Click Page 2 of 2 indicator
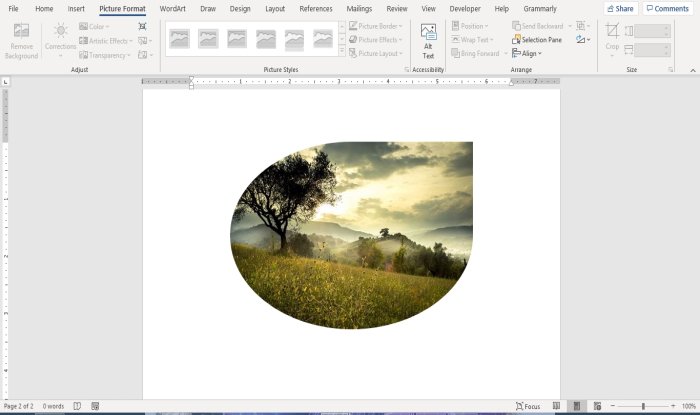 (18, 406)
